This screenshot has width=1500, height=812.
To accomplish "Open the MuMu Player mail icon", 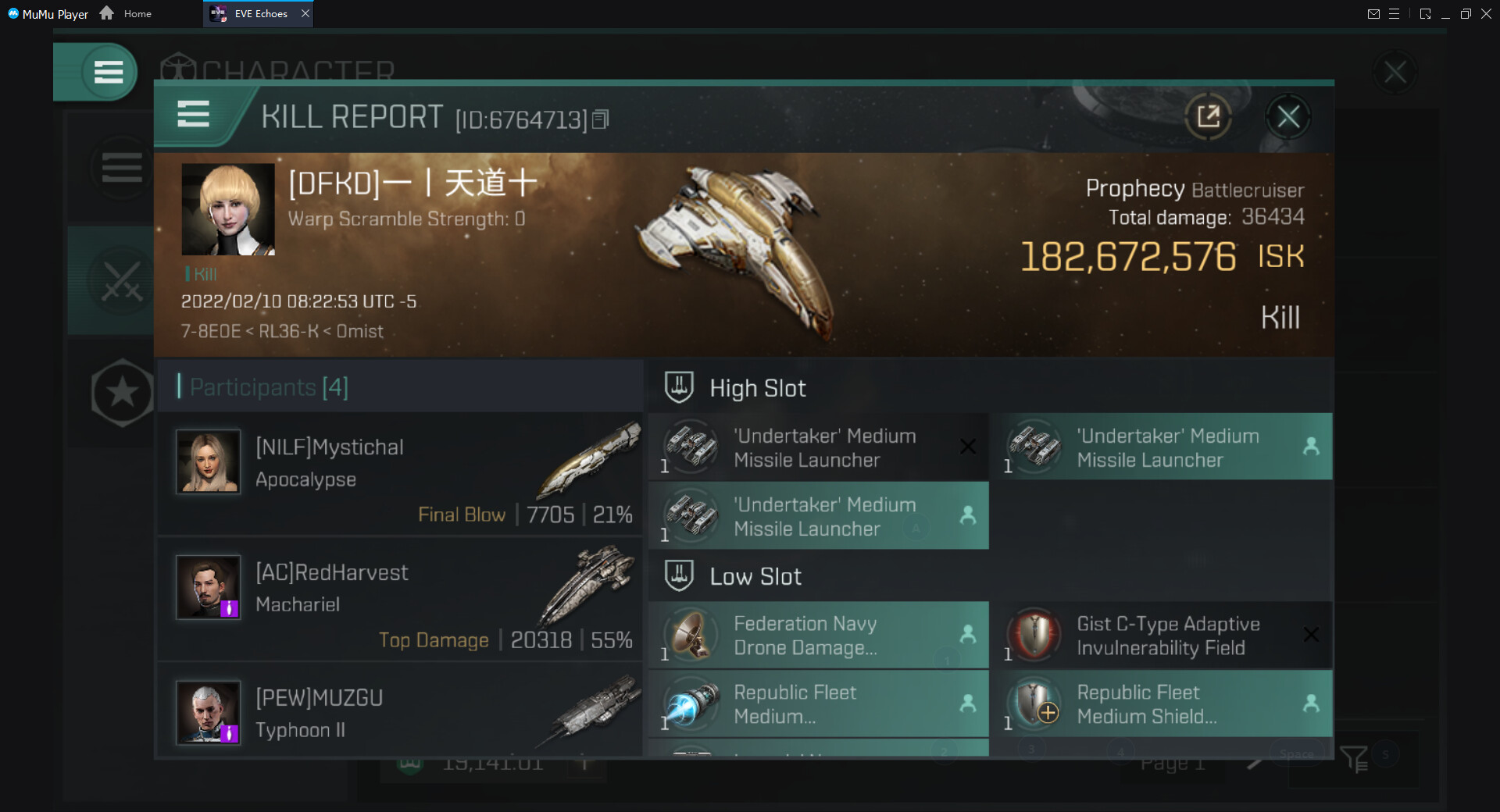I will click(x=1373, y=14).
